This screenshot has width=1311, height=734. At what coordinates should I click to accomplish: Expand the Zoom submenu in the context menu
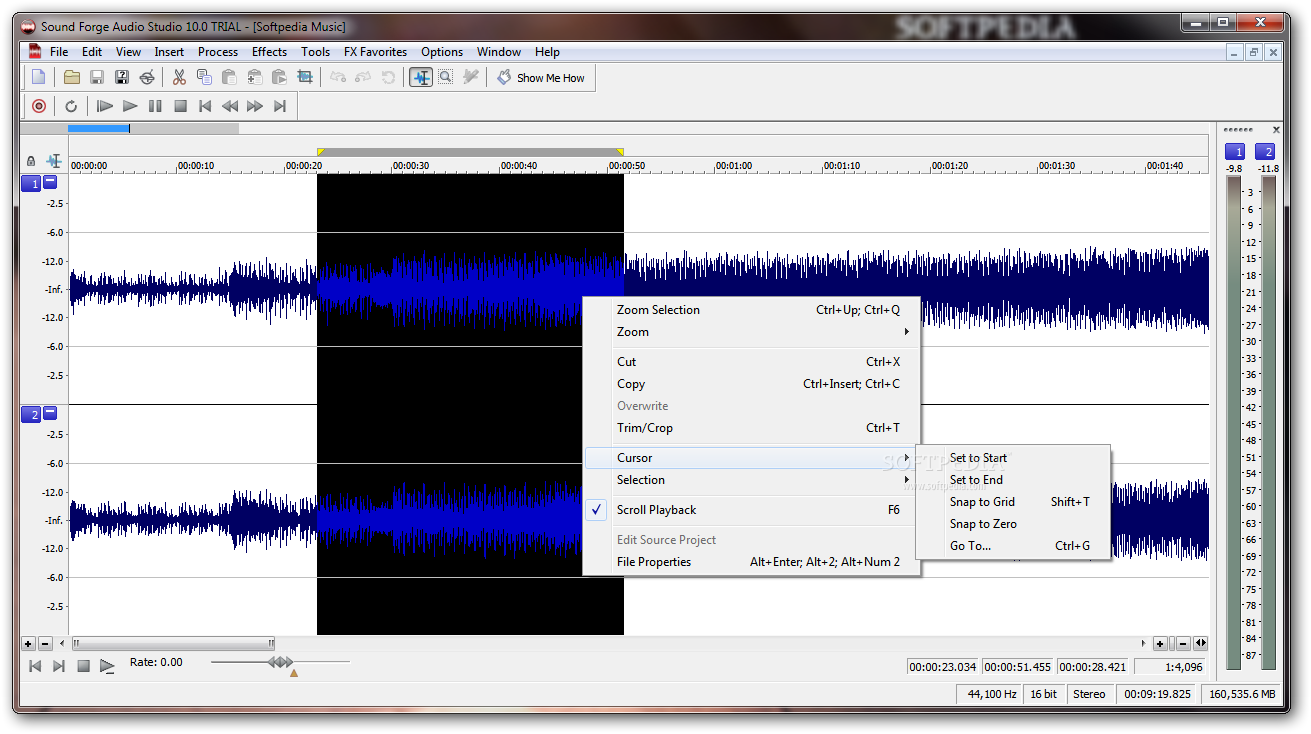[751, 332]
